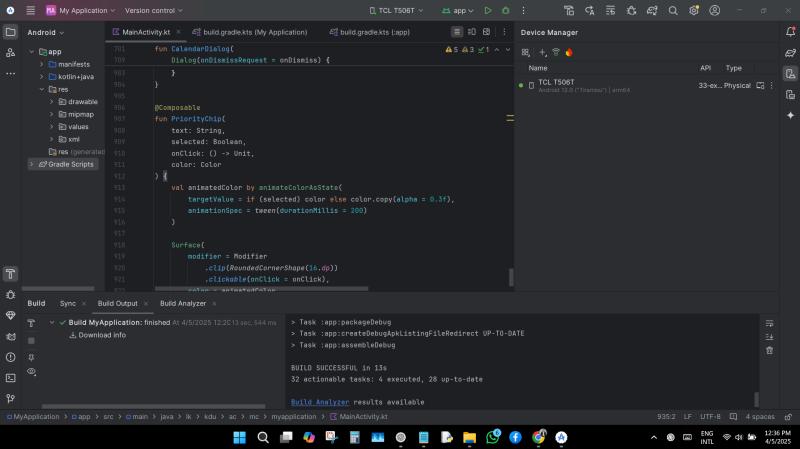The width and height of the screenshot is (800, 449).
Task: Expand the kotlin+java folder
Action: (42, 77)
